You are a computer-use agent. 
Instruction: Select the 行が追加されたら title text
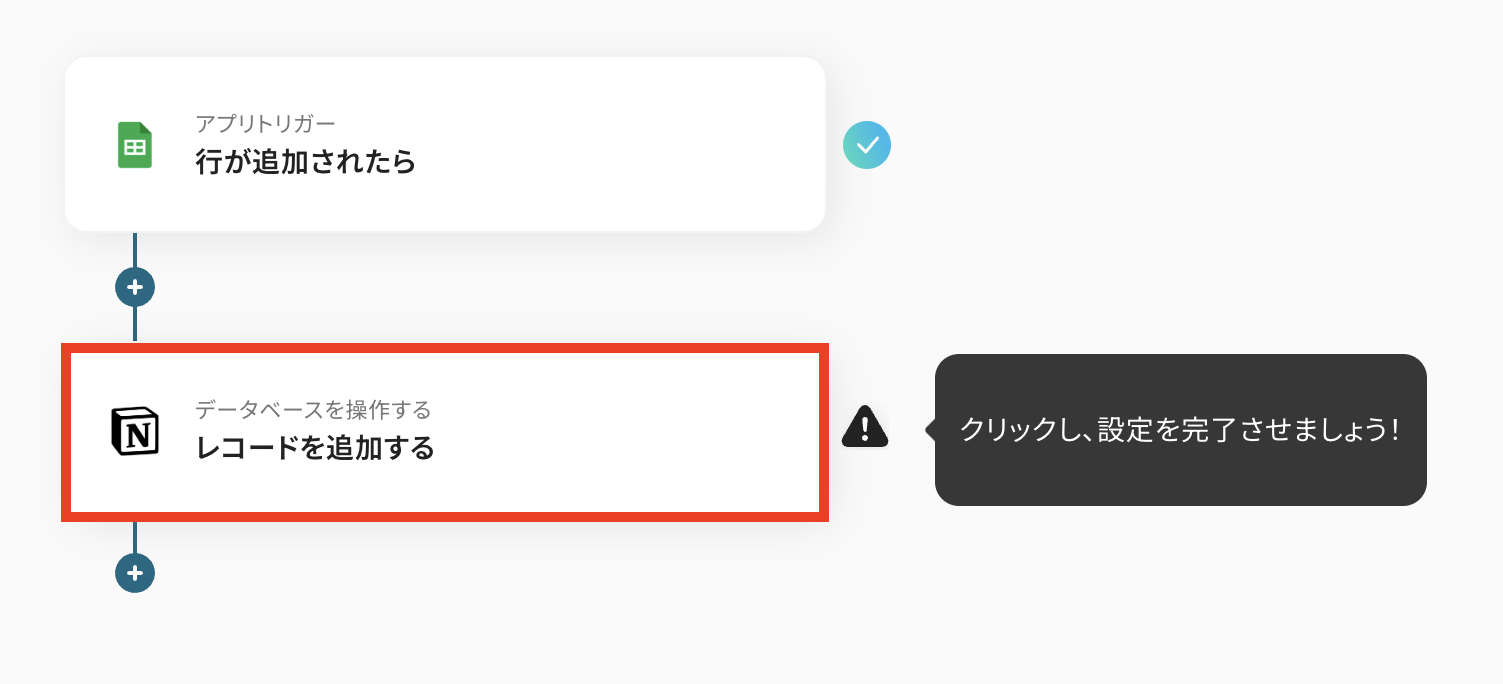[305, 162]
